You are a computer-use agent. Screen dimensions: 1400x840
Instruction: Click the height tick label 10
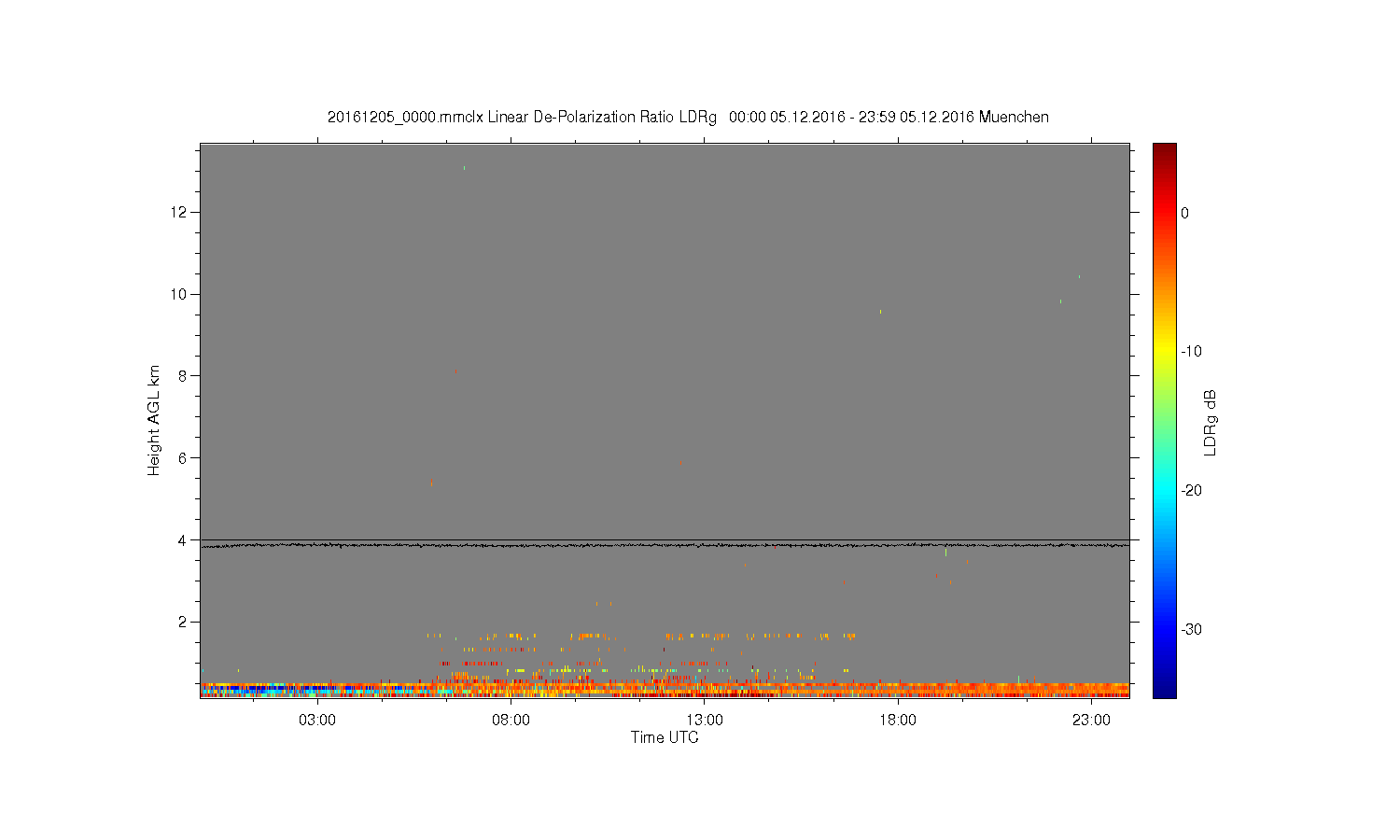tap(179, 294)
